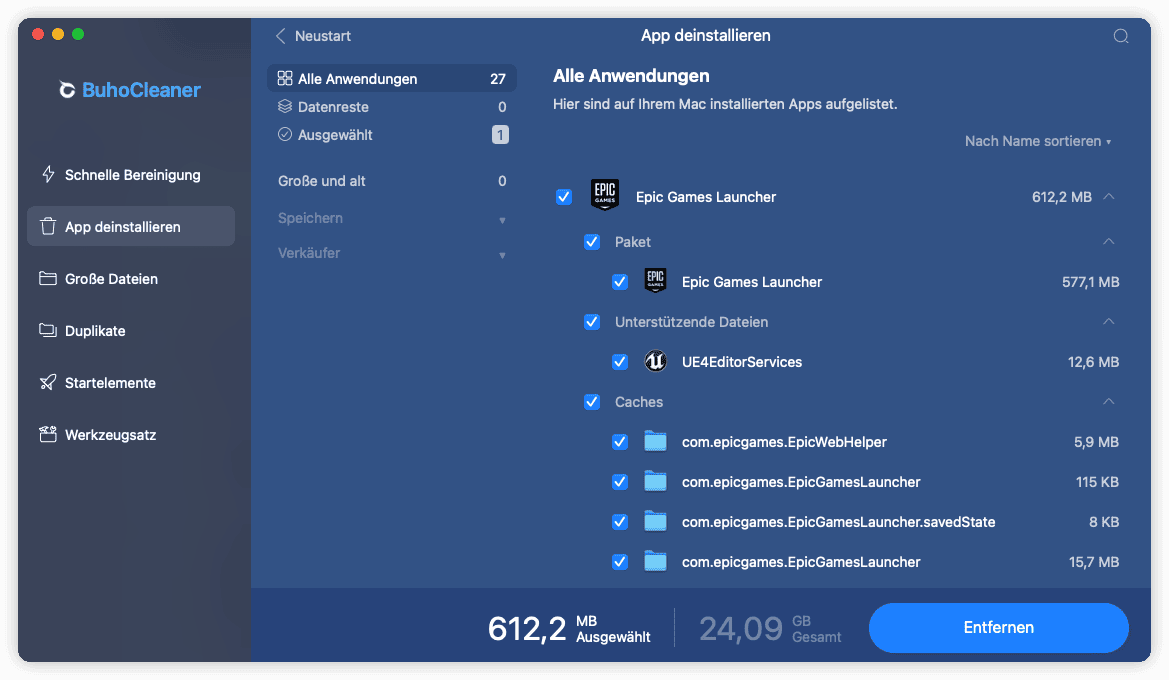Click the Alle Anwendungen heading

tap(631, 76)
